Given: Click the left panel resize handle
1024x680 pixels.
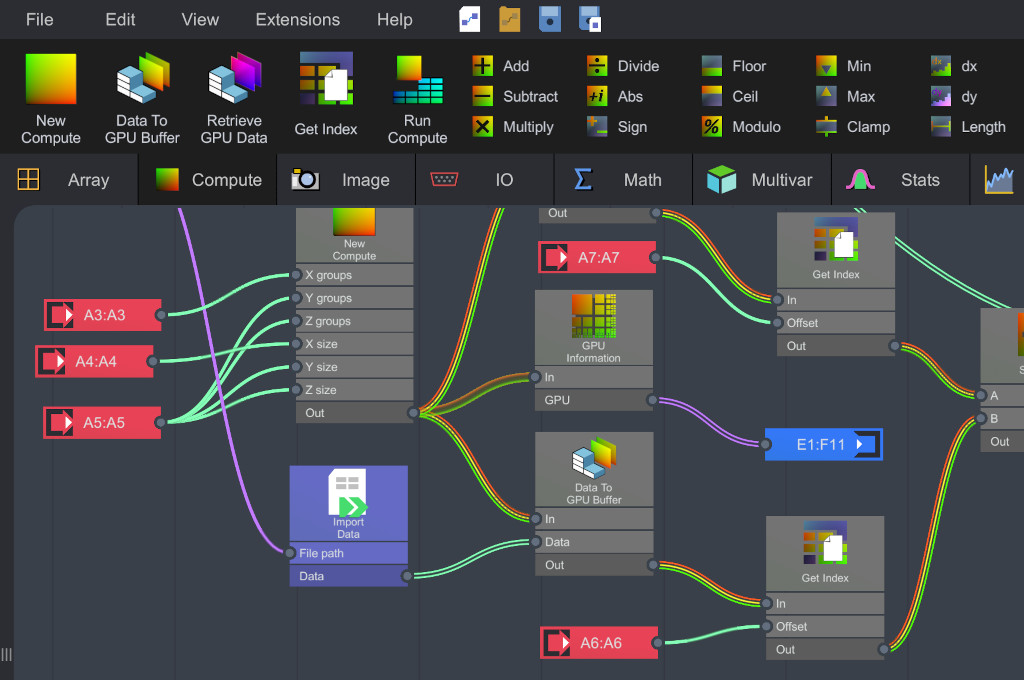Looking at the screenshot, I should (x=7, y=655).
